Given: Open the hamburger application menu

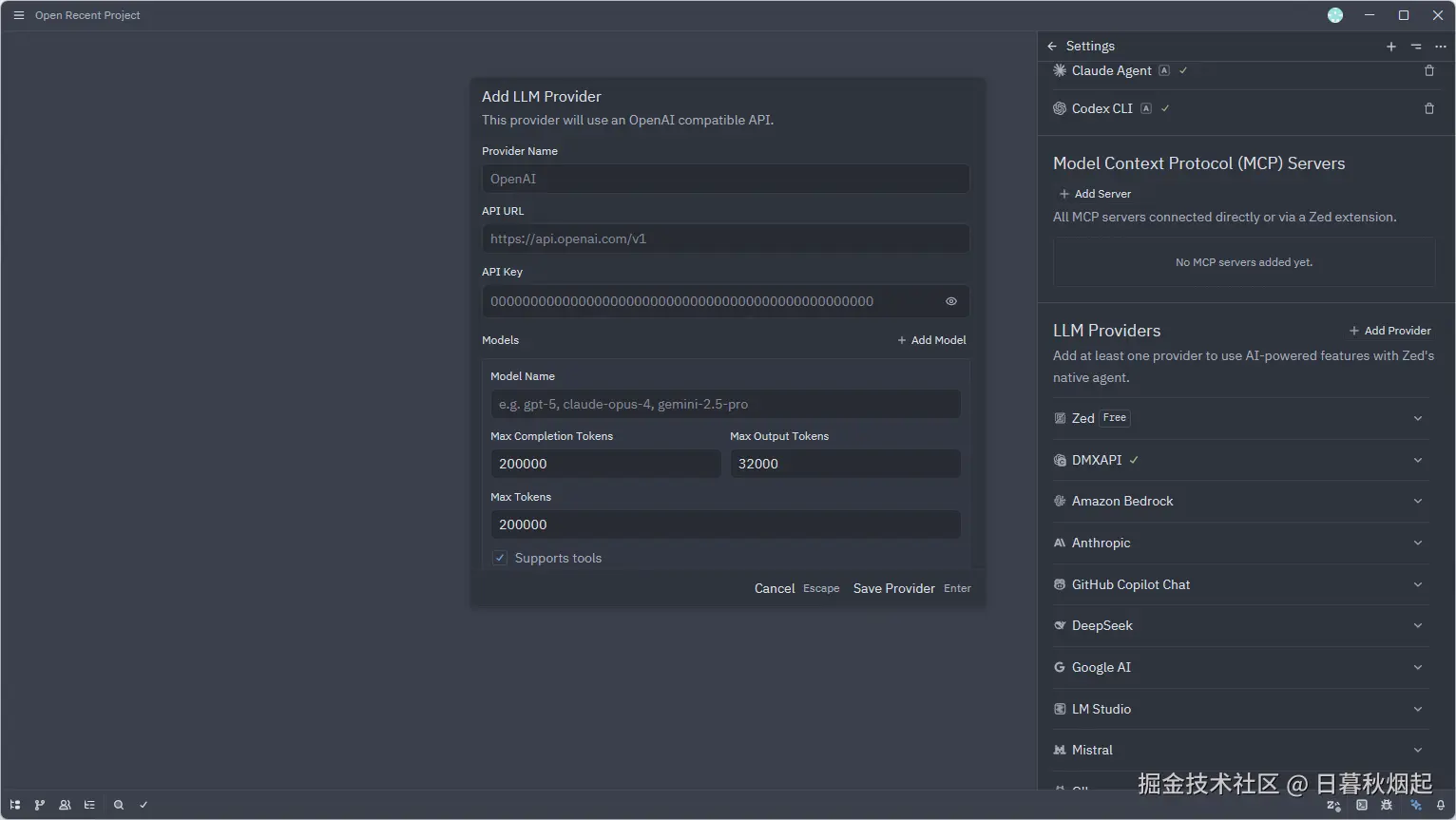Looking at the screenshot, I should tap(18, 15).
